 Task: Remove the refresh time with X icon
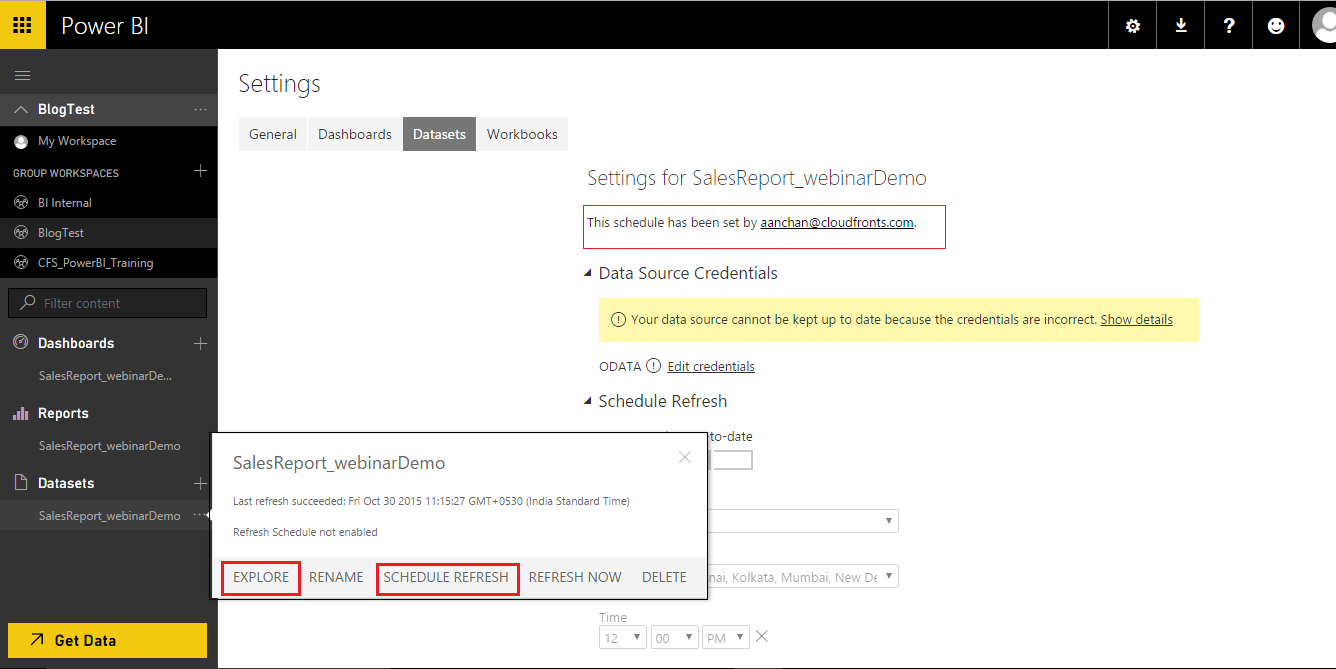click(762, 636)
